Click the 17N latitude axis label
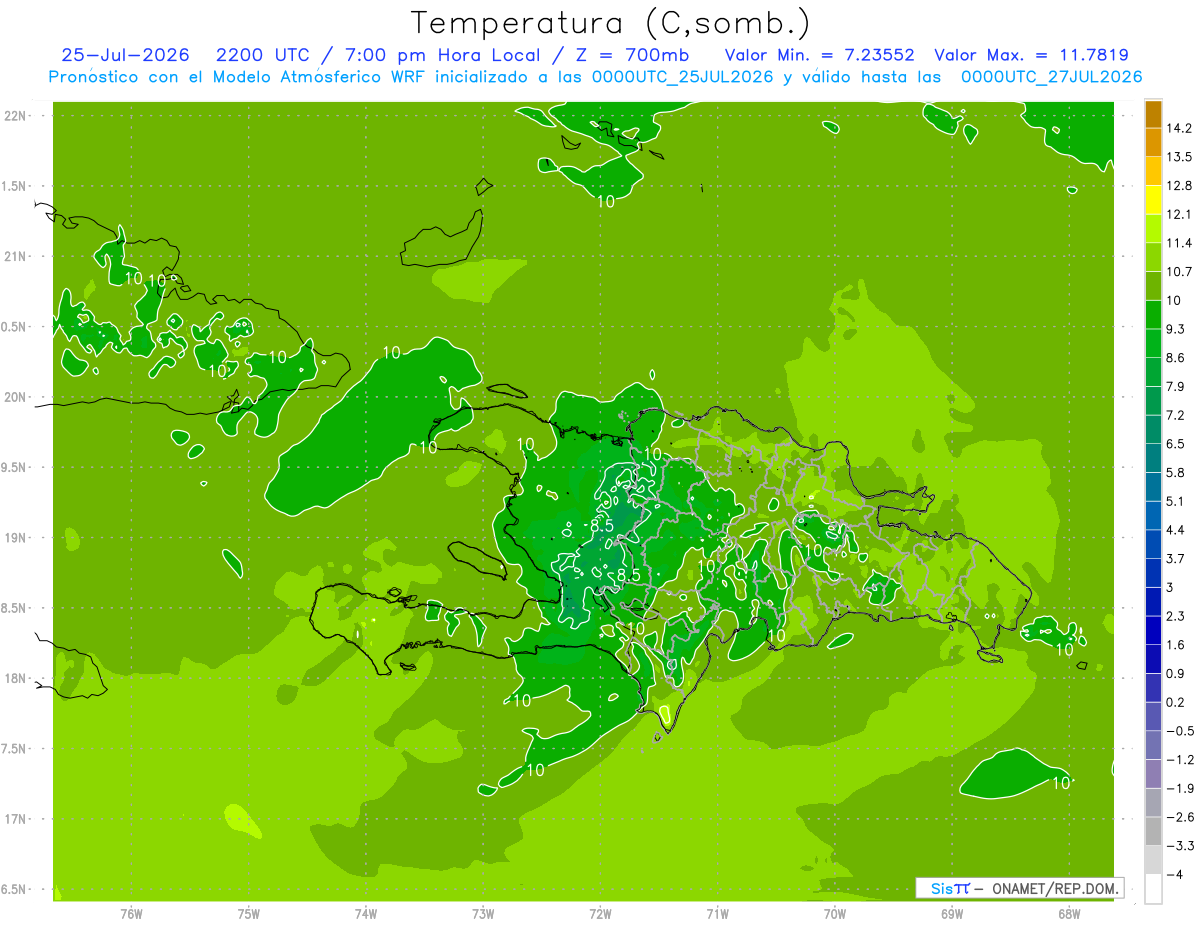Viewport: 1200px width, 927px height. coord(16,819)
